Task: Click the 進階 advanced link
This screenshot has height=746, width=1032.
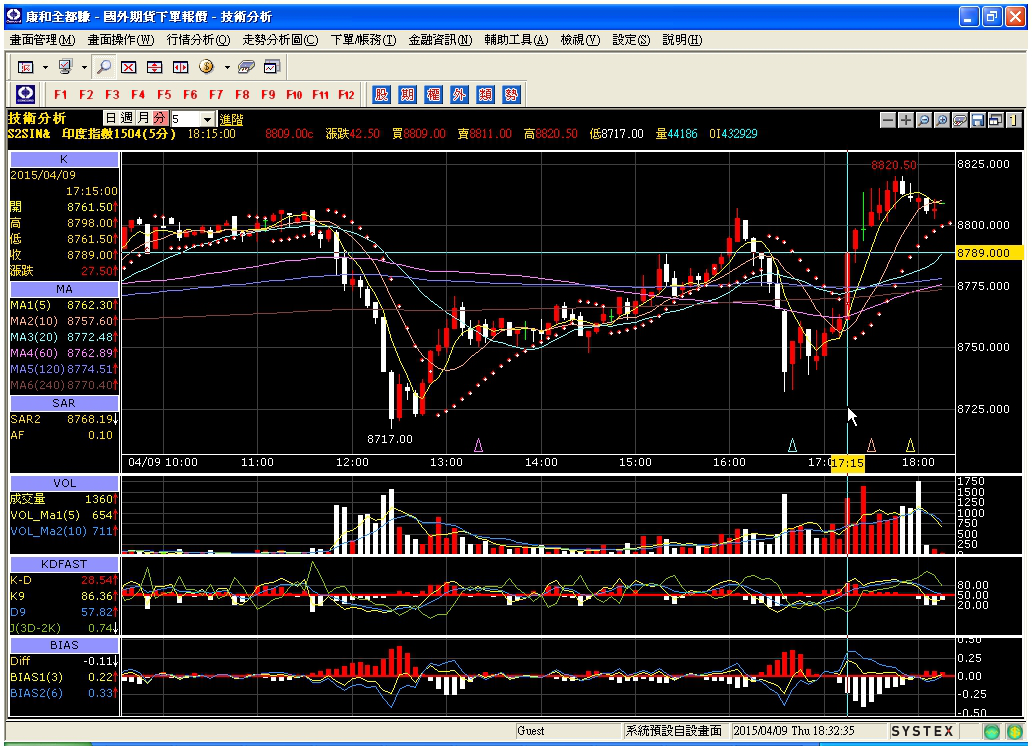Action: coord(231,119)
